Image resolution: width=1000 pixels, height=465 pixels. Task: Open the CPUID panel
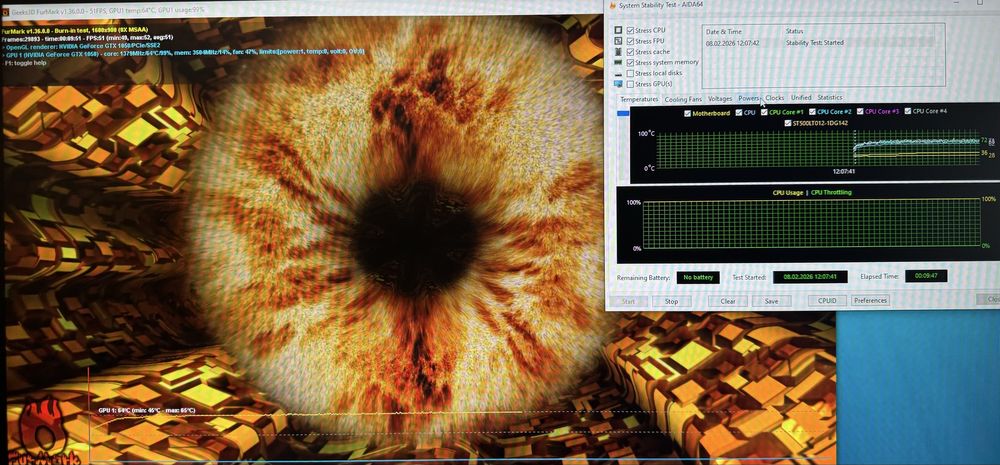point(827,300)
